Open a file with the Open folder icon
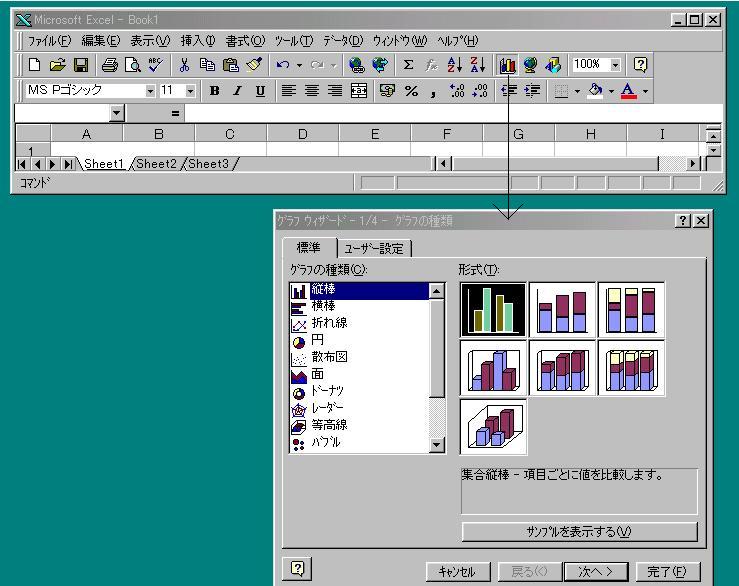The height and width of the screenshot is (586, 739). click(x=57, y=65)
